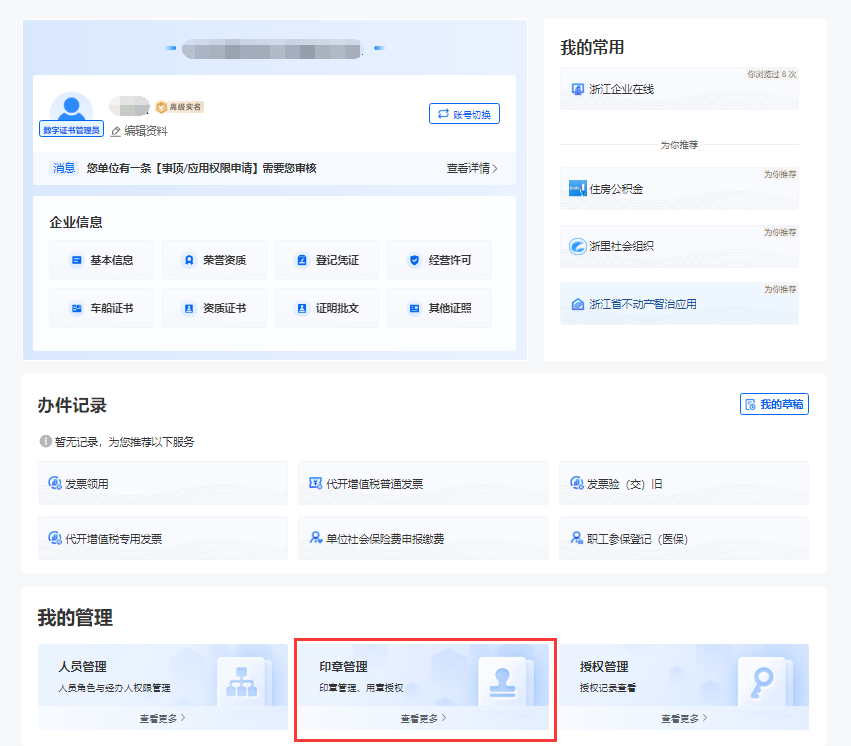Expand 查看更多 under 授权管理
Viewport: 851px width, 746px height.
click(x=683, y=718)
